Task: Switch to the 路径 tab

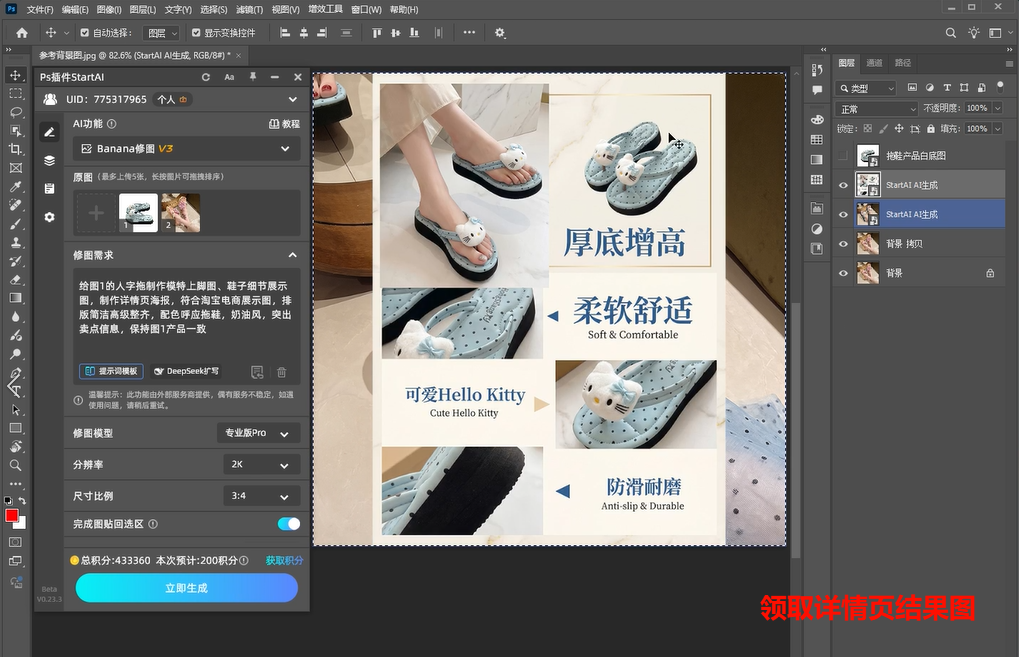Action: click(903, 63)
